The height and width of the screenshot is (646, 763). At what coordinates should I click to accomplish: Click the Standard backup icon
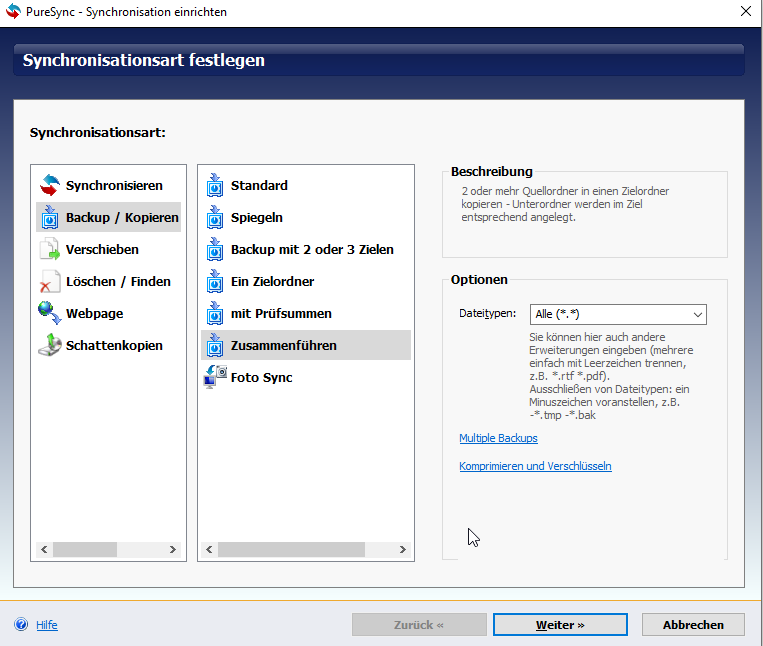(215, 185)
